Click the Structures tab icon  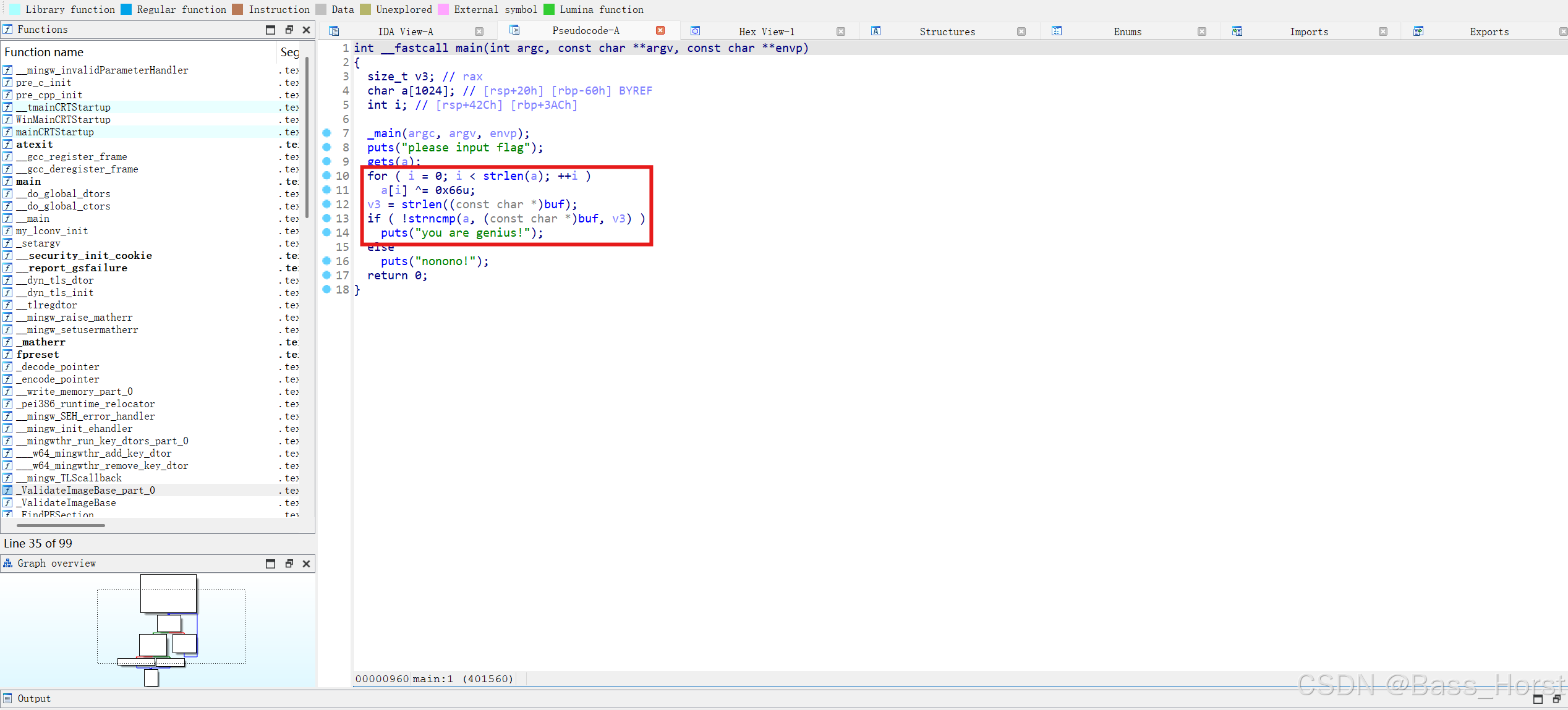pos(876,31)
